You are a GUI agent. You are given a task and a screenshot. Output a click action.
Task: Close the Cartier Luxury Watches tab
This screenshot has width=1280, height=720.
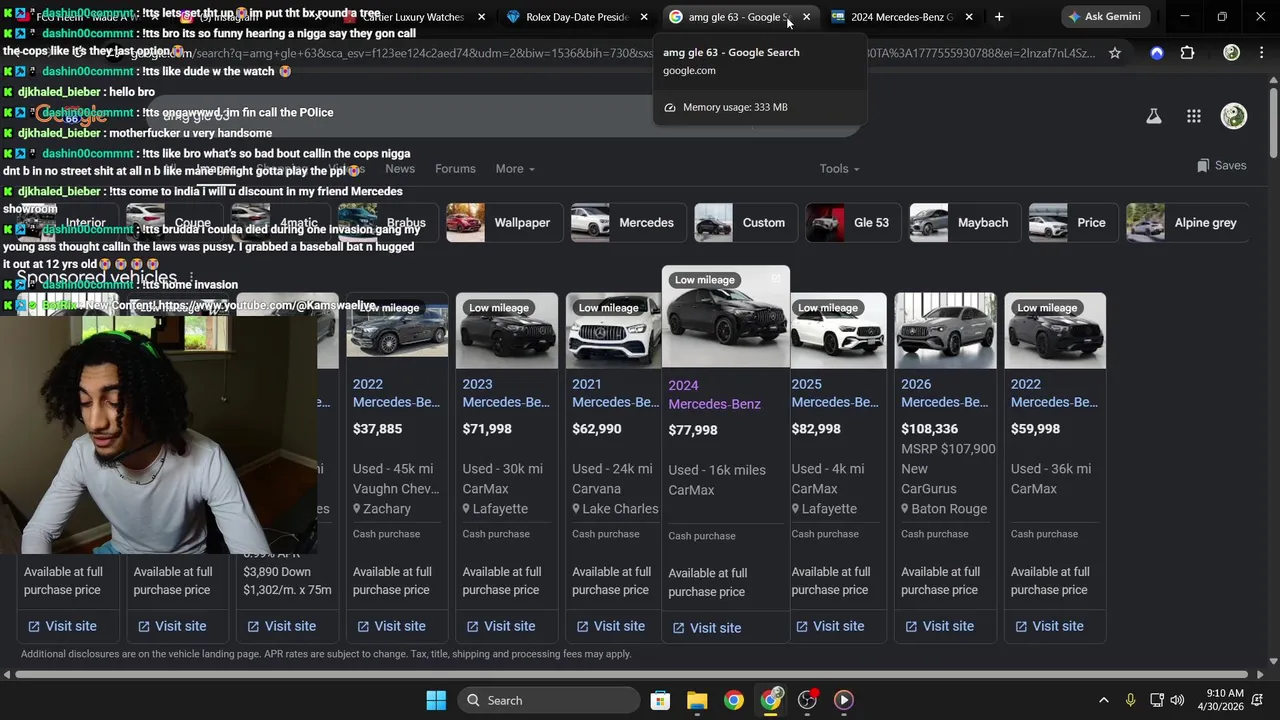[481, 17]
